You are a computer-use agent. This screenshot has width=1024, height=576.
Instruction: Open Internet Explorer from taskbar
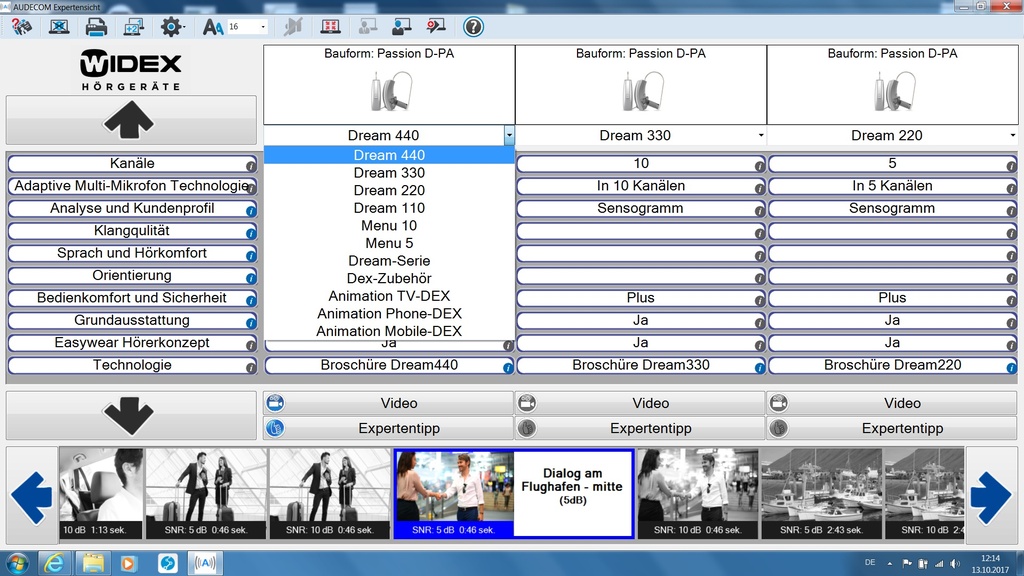coord(54,563)
